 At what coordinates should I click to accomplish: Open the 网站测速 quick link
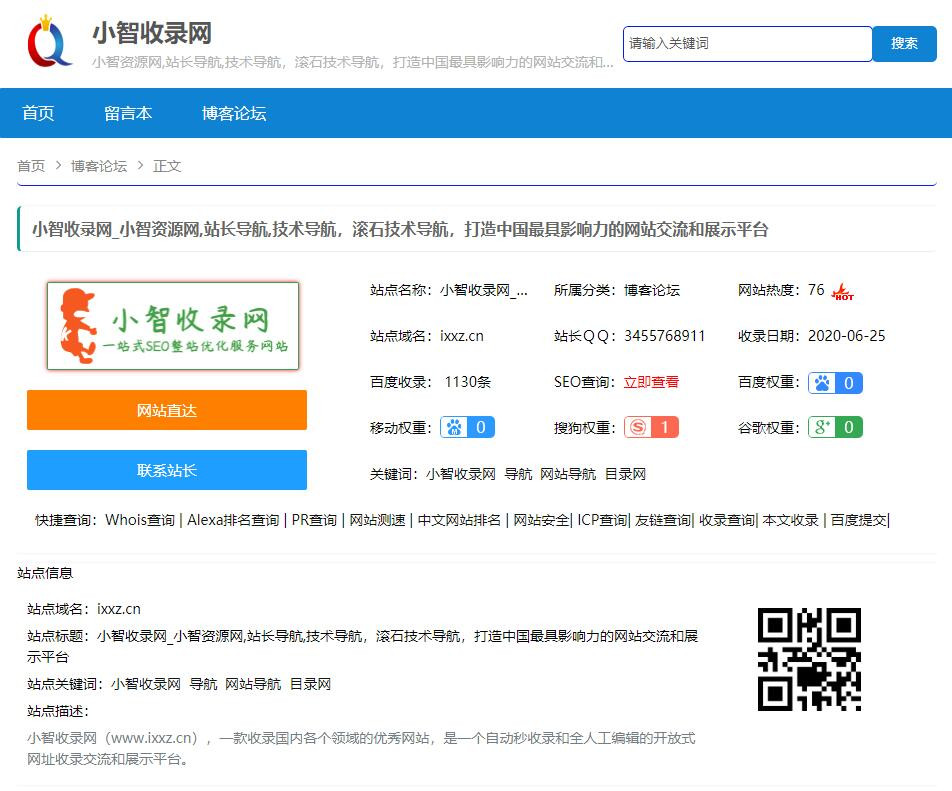377,520
